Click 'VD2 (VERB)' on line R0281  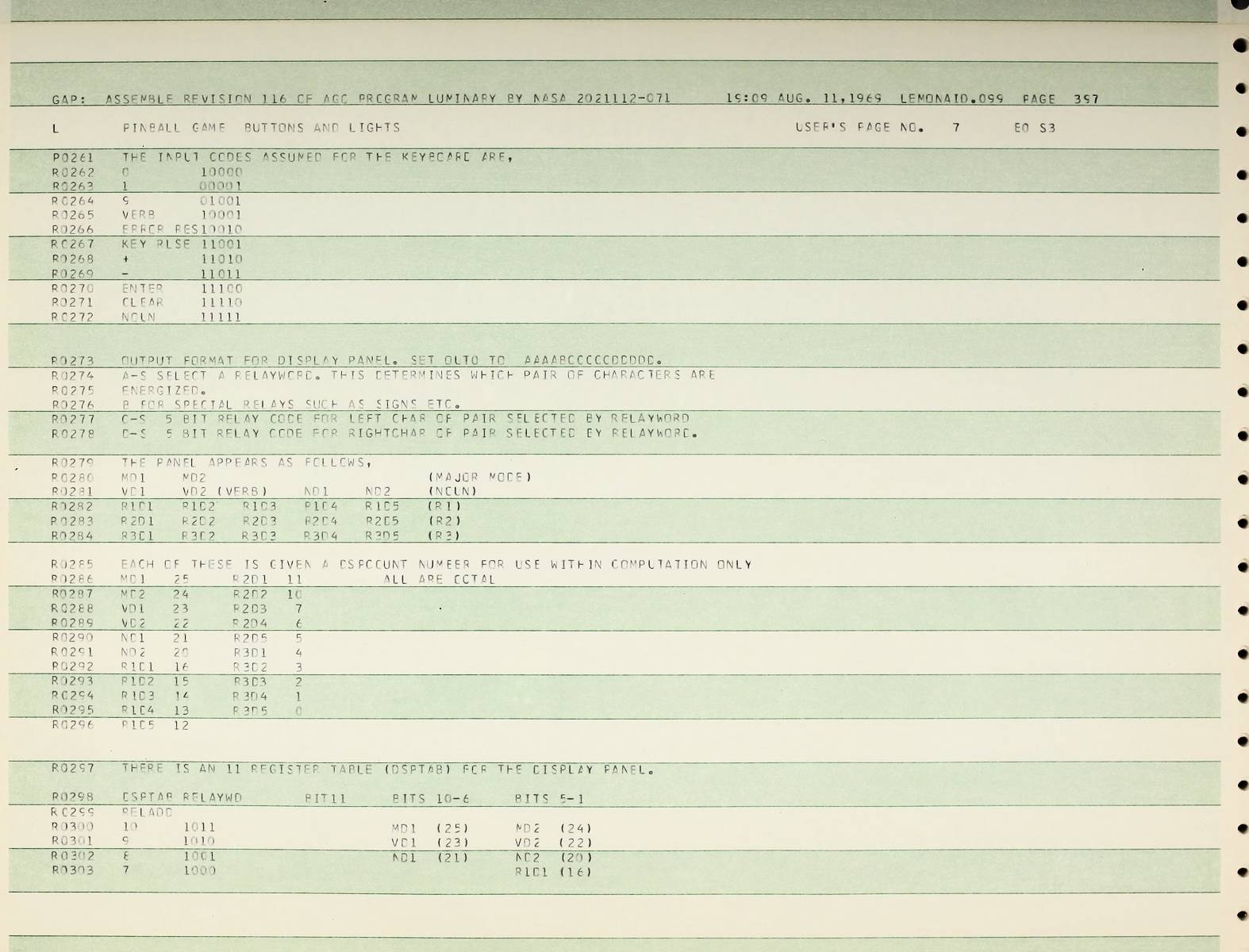coord(225,492)
